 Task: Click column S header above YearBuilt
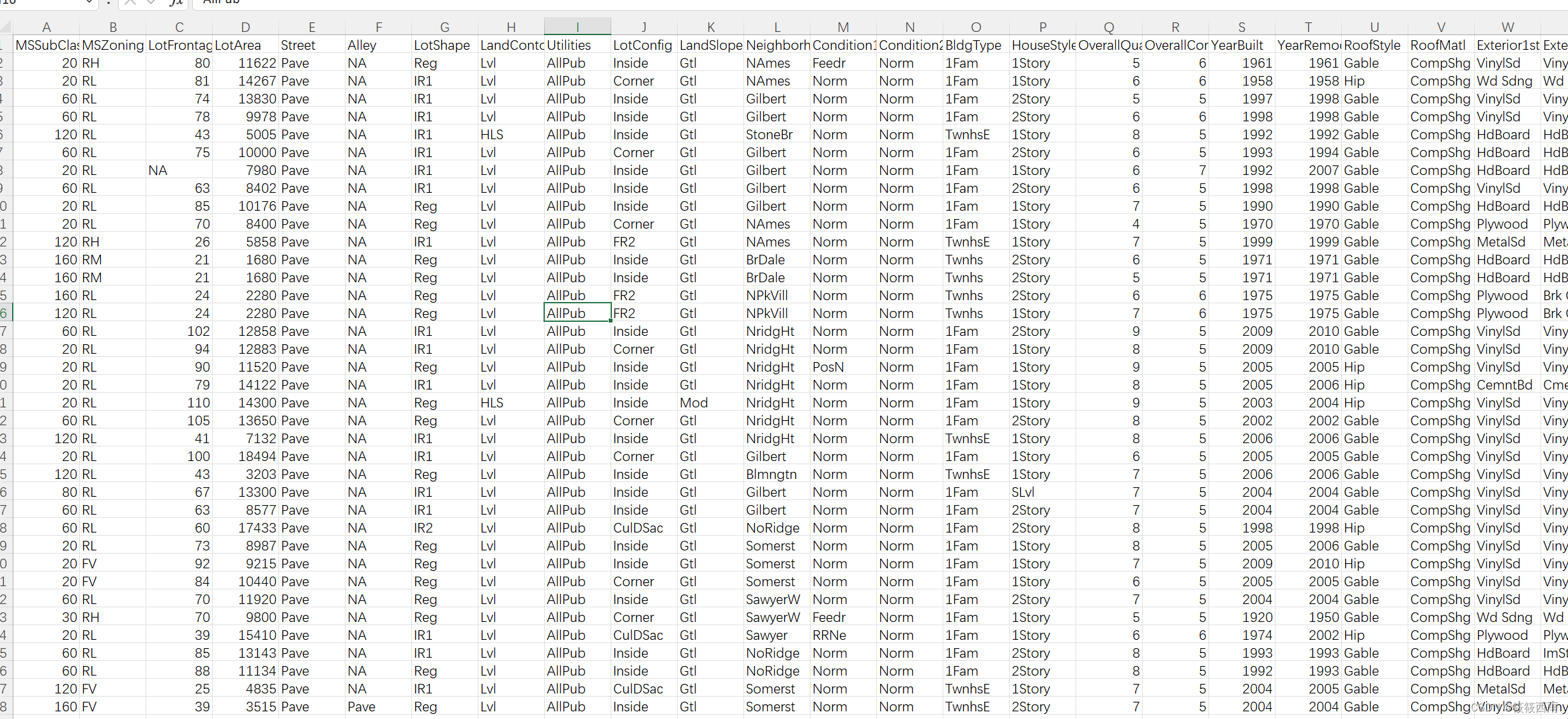pyautogui.click(x=1241, y=27)
